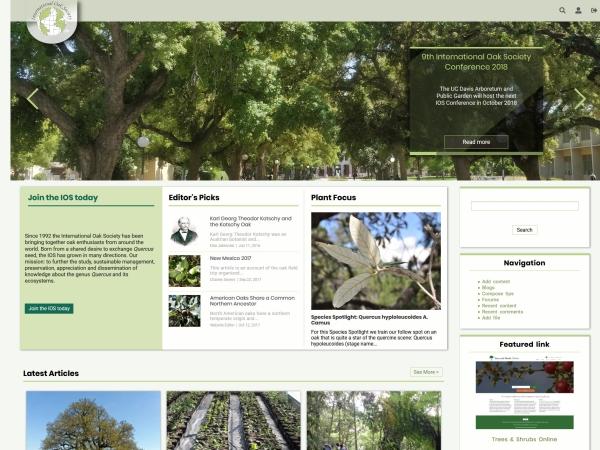
Task: Click the International Oak Society logo
Action: pos(51,21)
